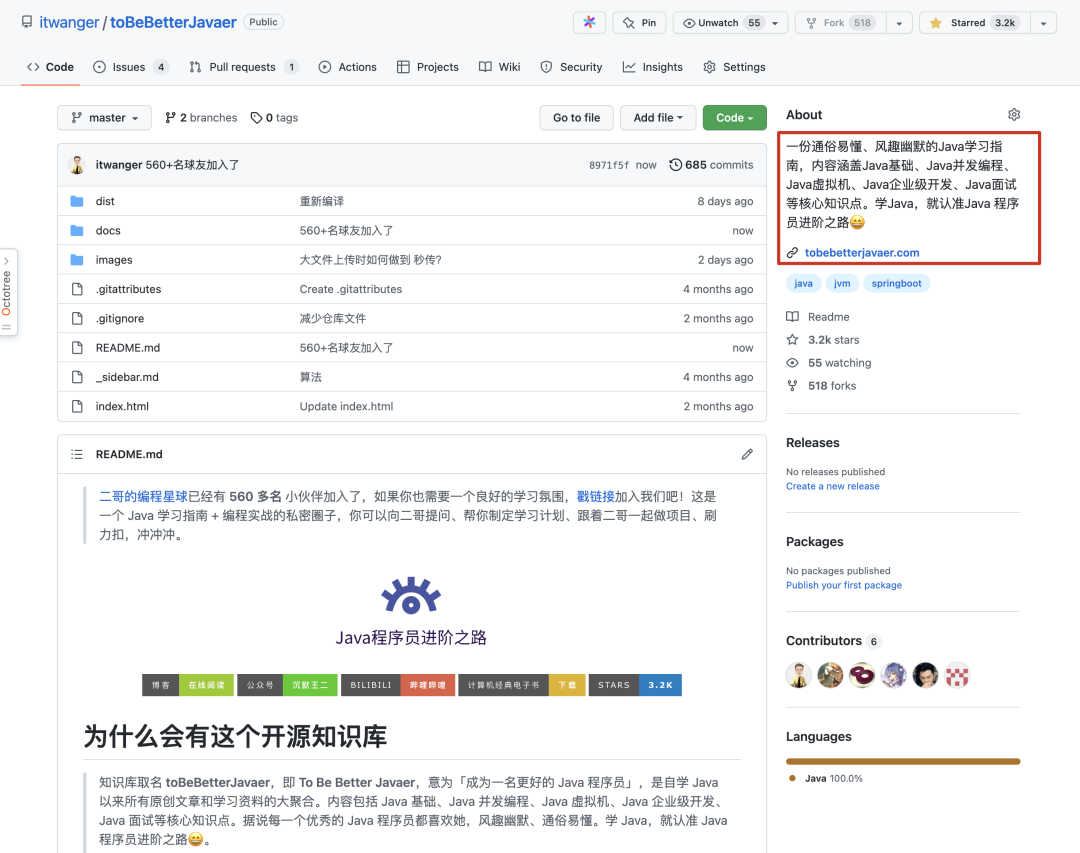Viewport: 1080px width, 853px height.
Task: Open the Security tab
Action: point(571,67)
